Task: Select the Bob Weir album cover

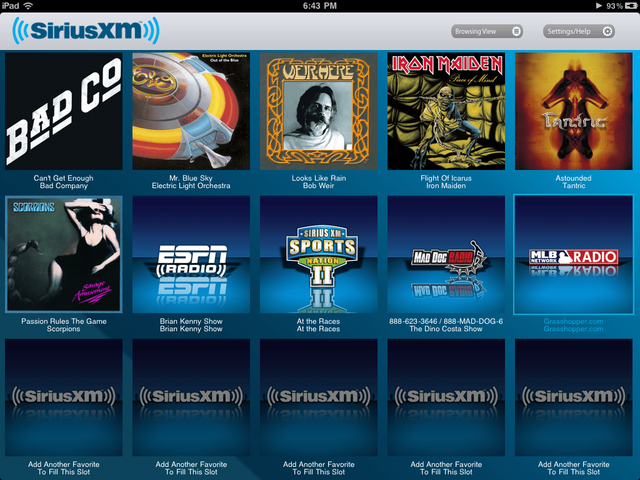Action: point(319,111)
